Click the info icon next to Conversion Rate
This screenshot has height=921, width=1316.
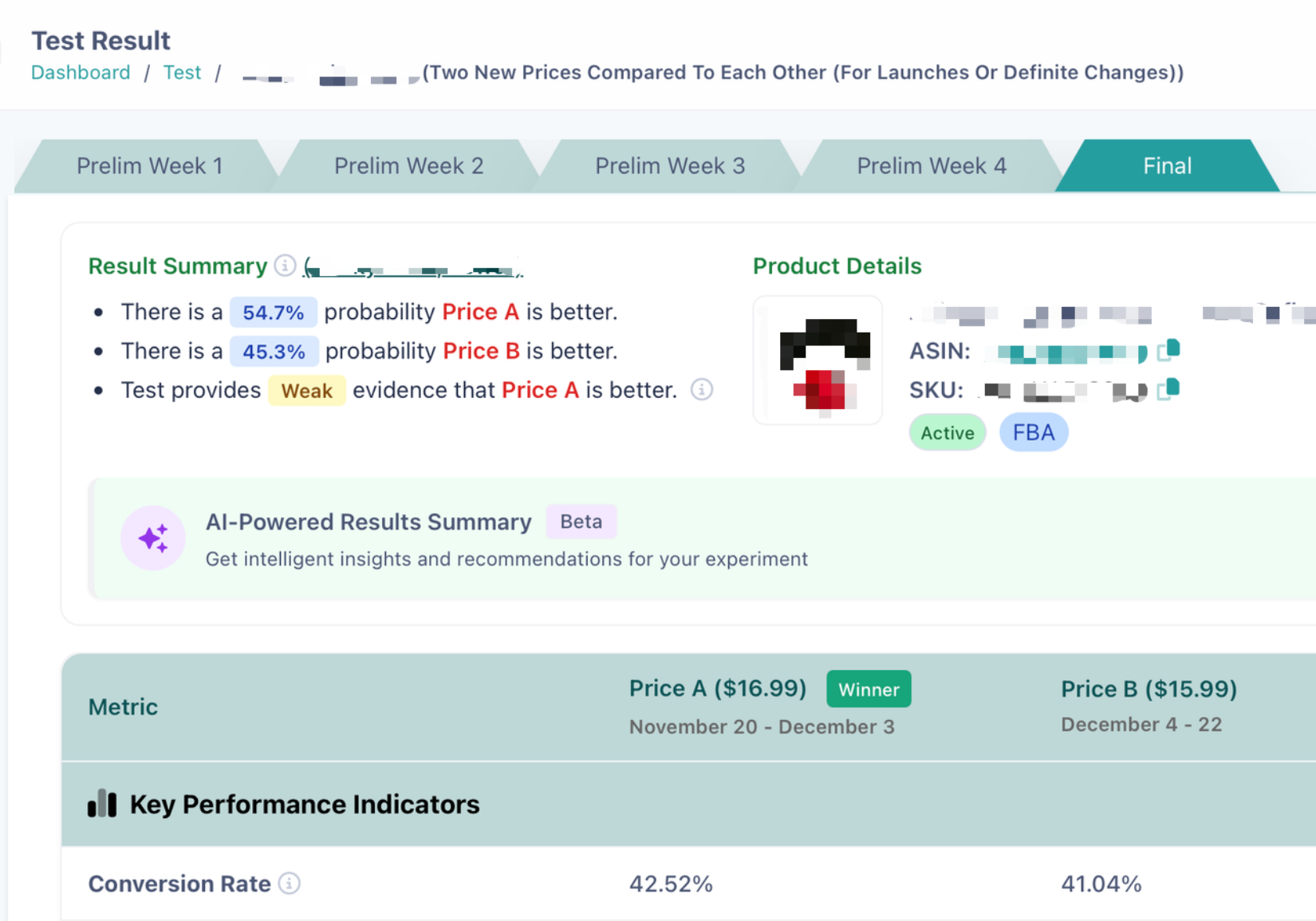(x=290, y=884)
